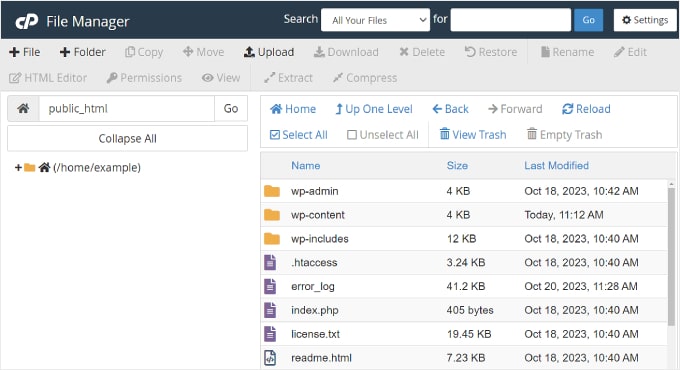This screenshot has height=370, width=680.
Task: Open the HTML Editor tool
Action: 48,78
